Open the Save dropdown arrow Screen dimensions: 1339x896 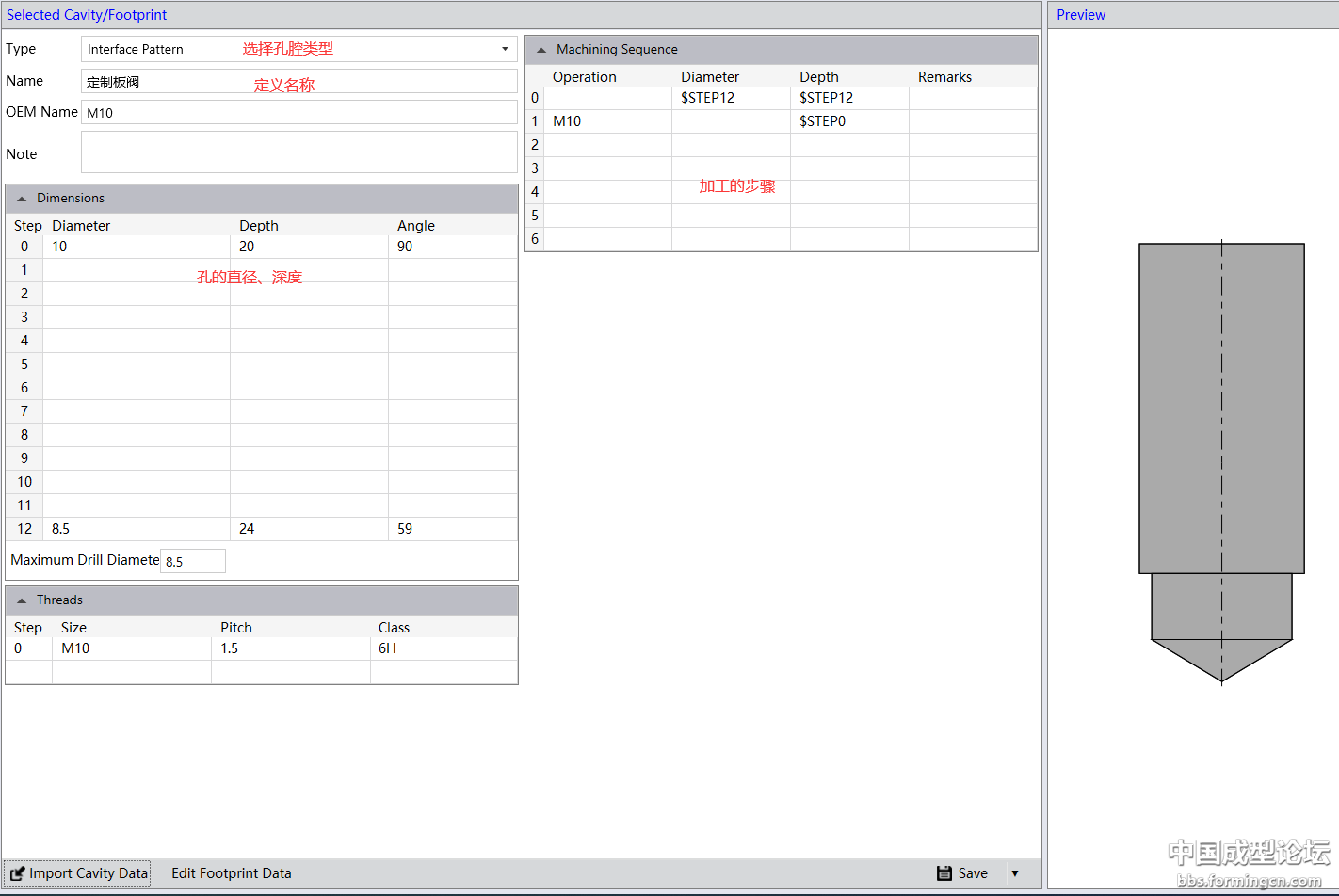coord(1015,873)
